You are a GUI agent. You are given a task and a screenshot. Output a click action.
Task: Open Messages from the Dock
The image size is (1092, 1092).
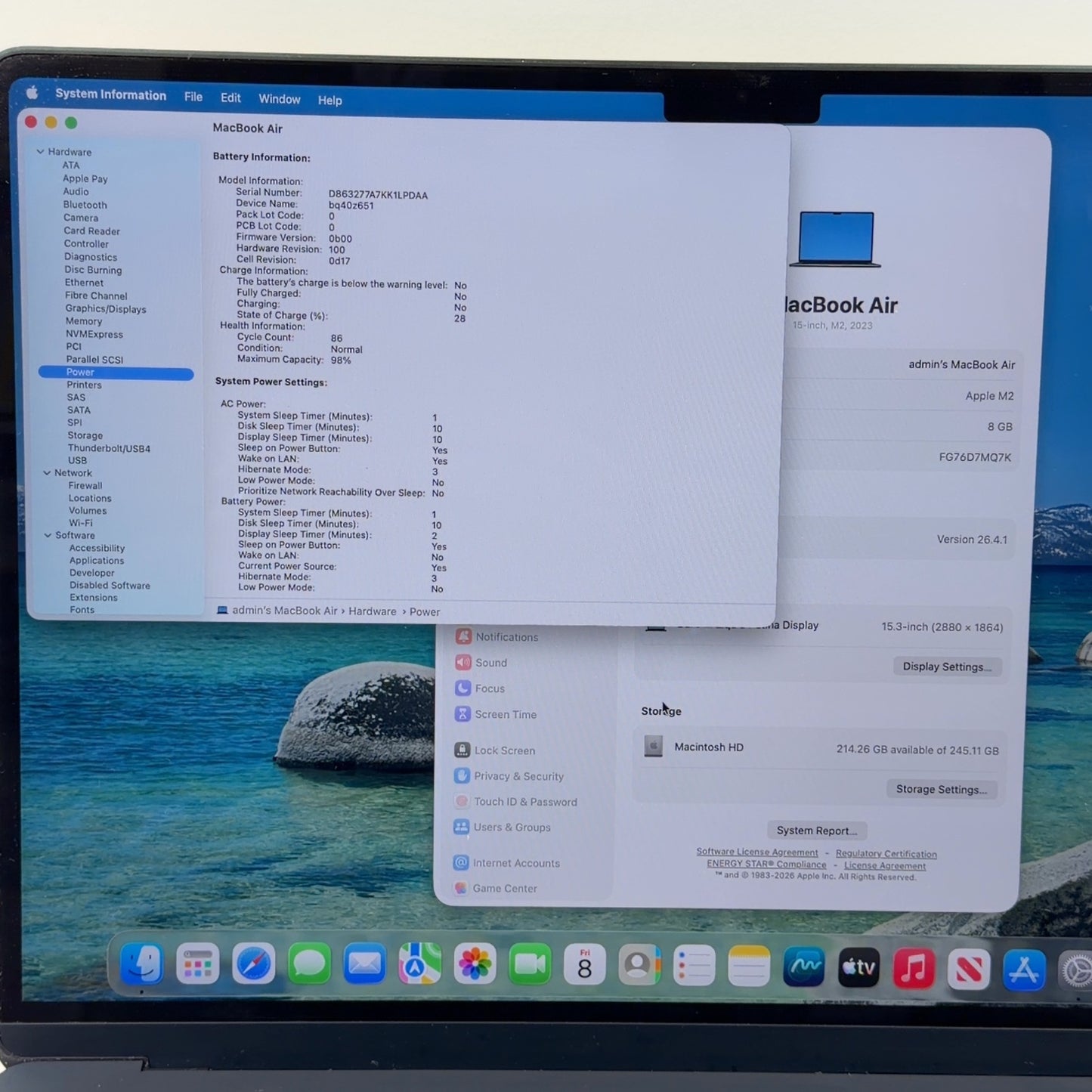click(309, 964)
